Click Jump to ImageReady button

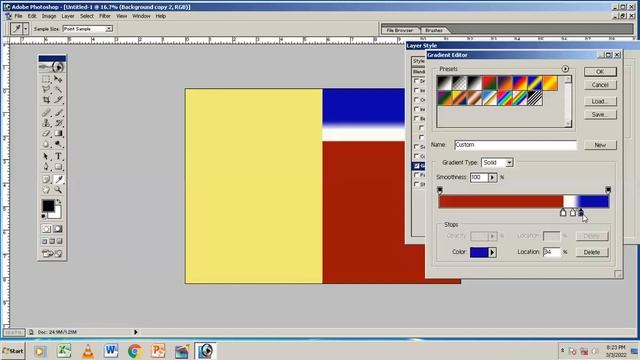[52, 253]
